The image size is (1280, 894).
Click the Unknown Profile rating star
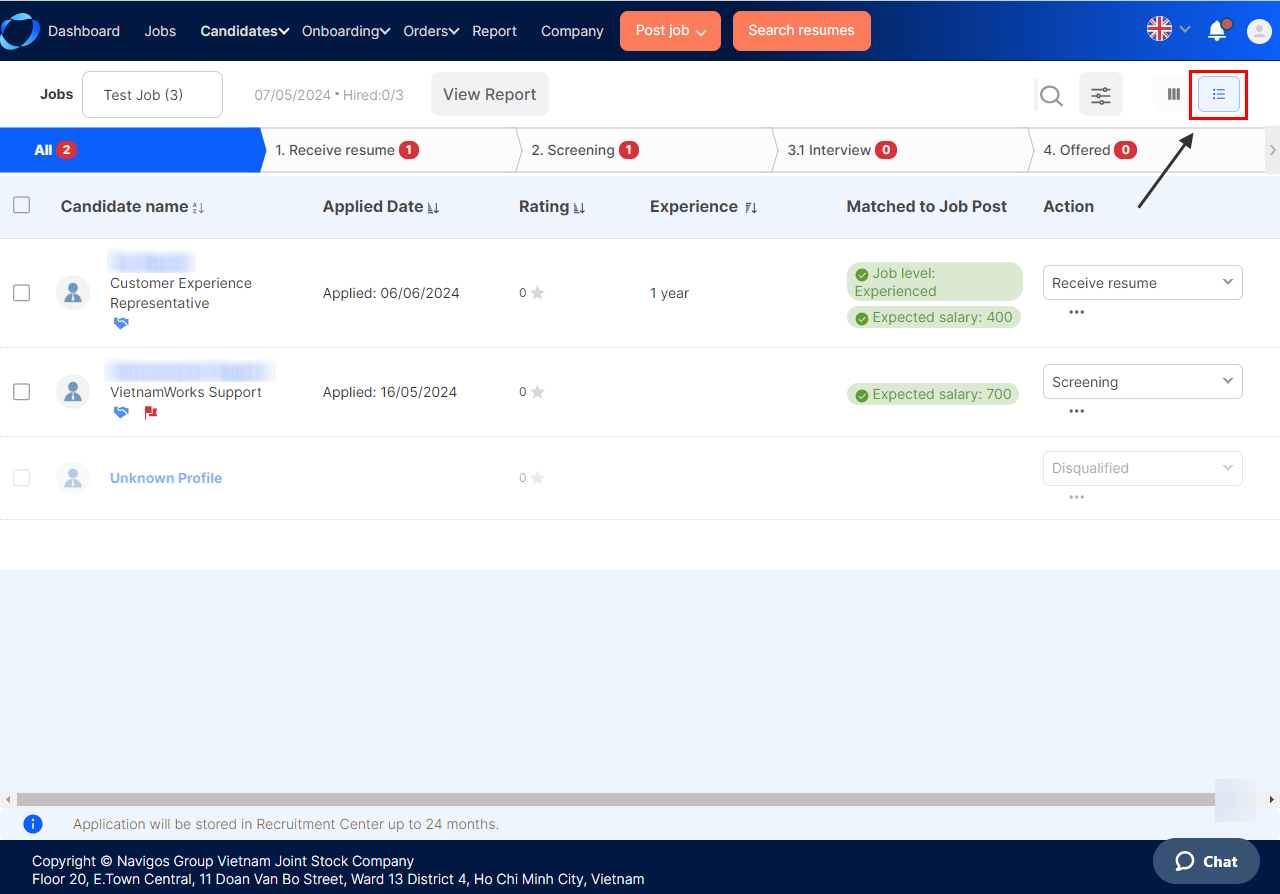point(537,478)
